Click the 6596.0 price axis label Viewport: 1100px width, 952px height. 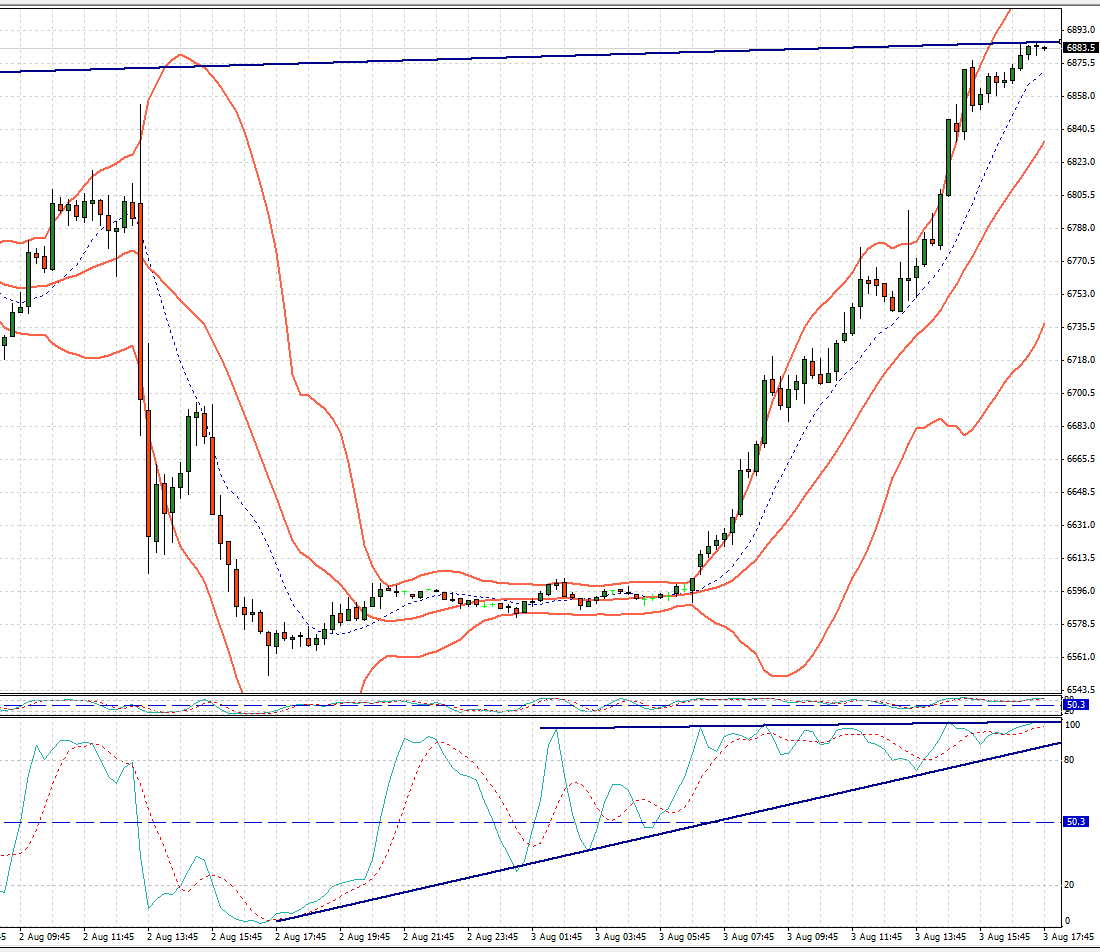[1080, 591]
